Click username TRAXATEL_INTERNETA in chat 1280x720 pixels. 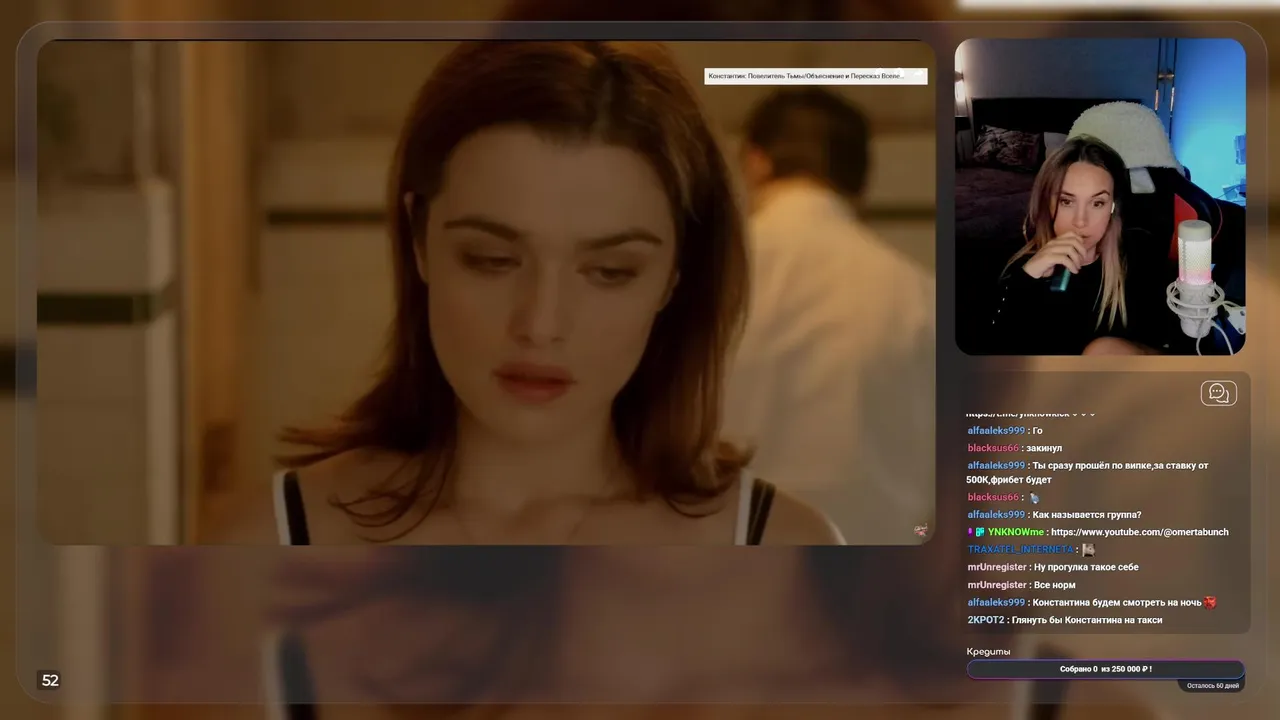click(x=1020, y=549)
